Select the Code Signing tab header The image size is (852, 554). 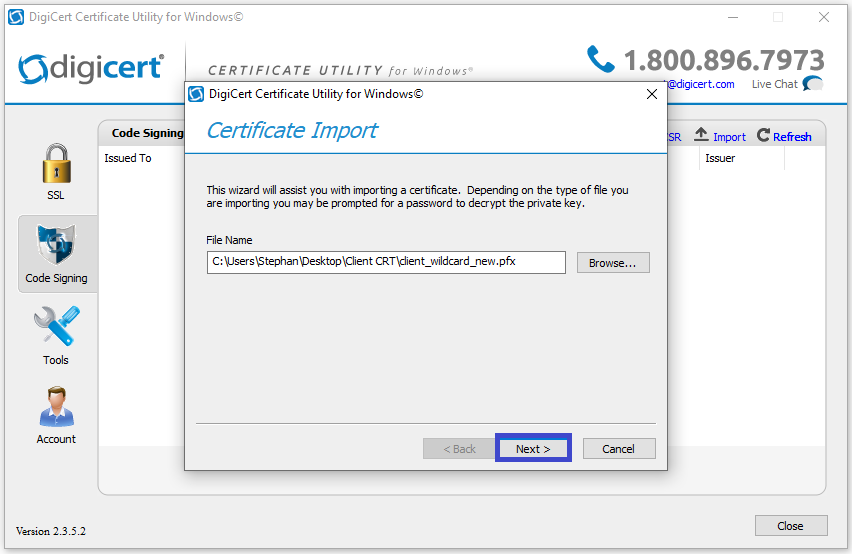(x=147, y=133)
